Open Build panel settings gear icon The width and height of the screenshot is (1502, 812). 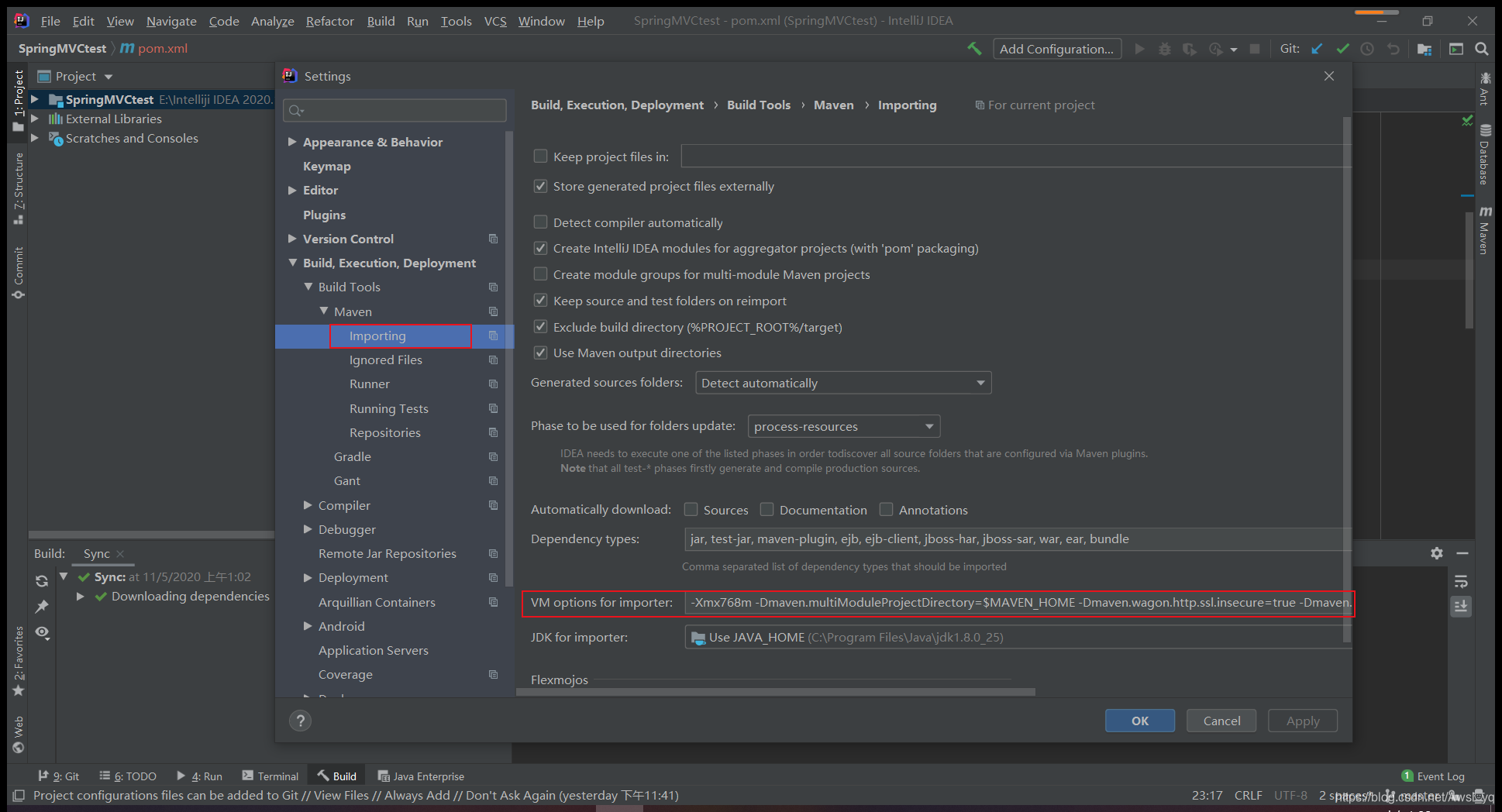point(1436,553)
